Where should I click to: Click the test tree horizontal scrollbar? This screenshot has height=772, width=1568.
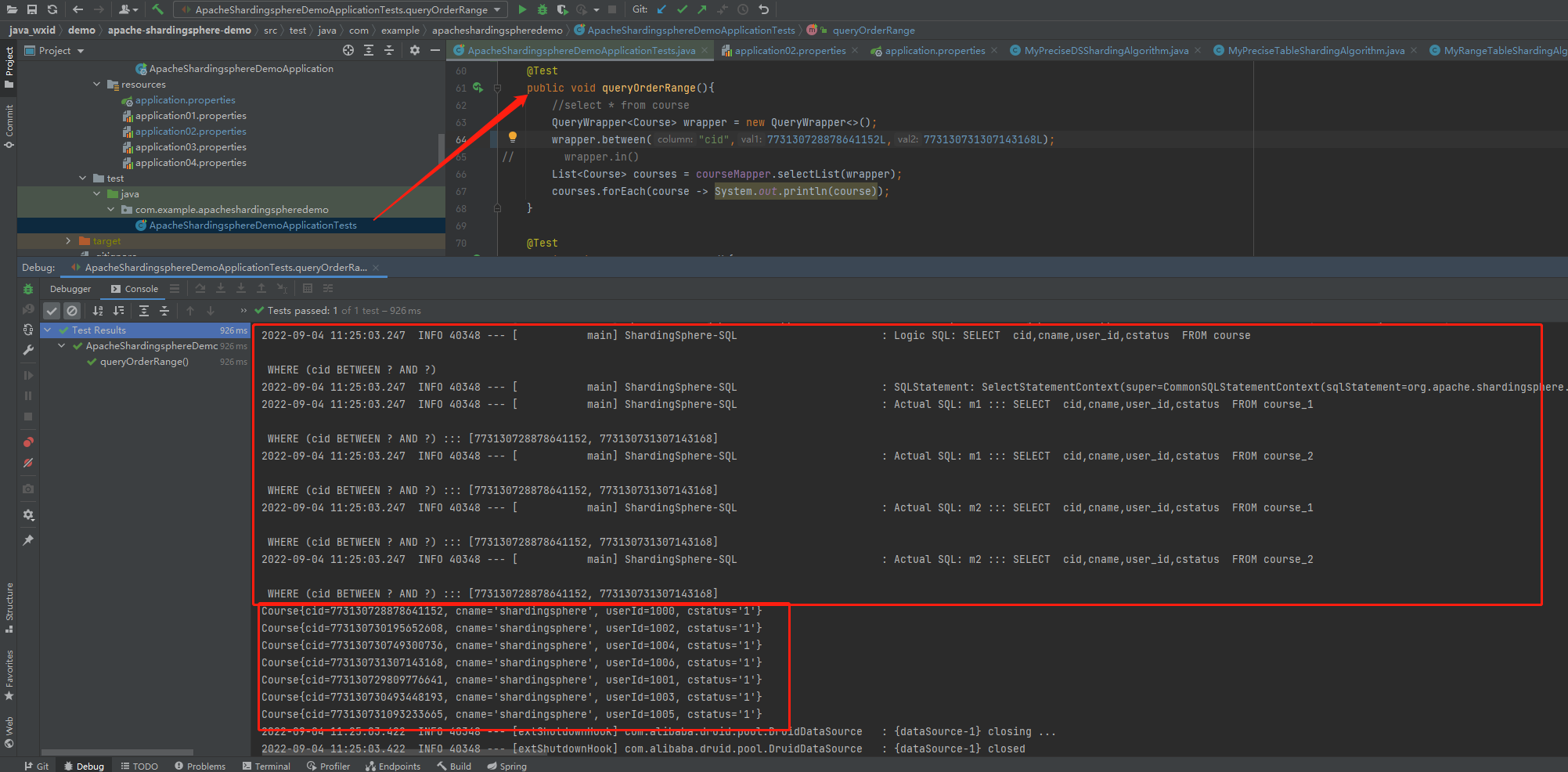point(117,752)
